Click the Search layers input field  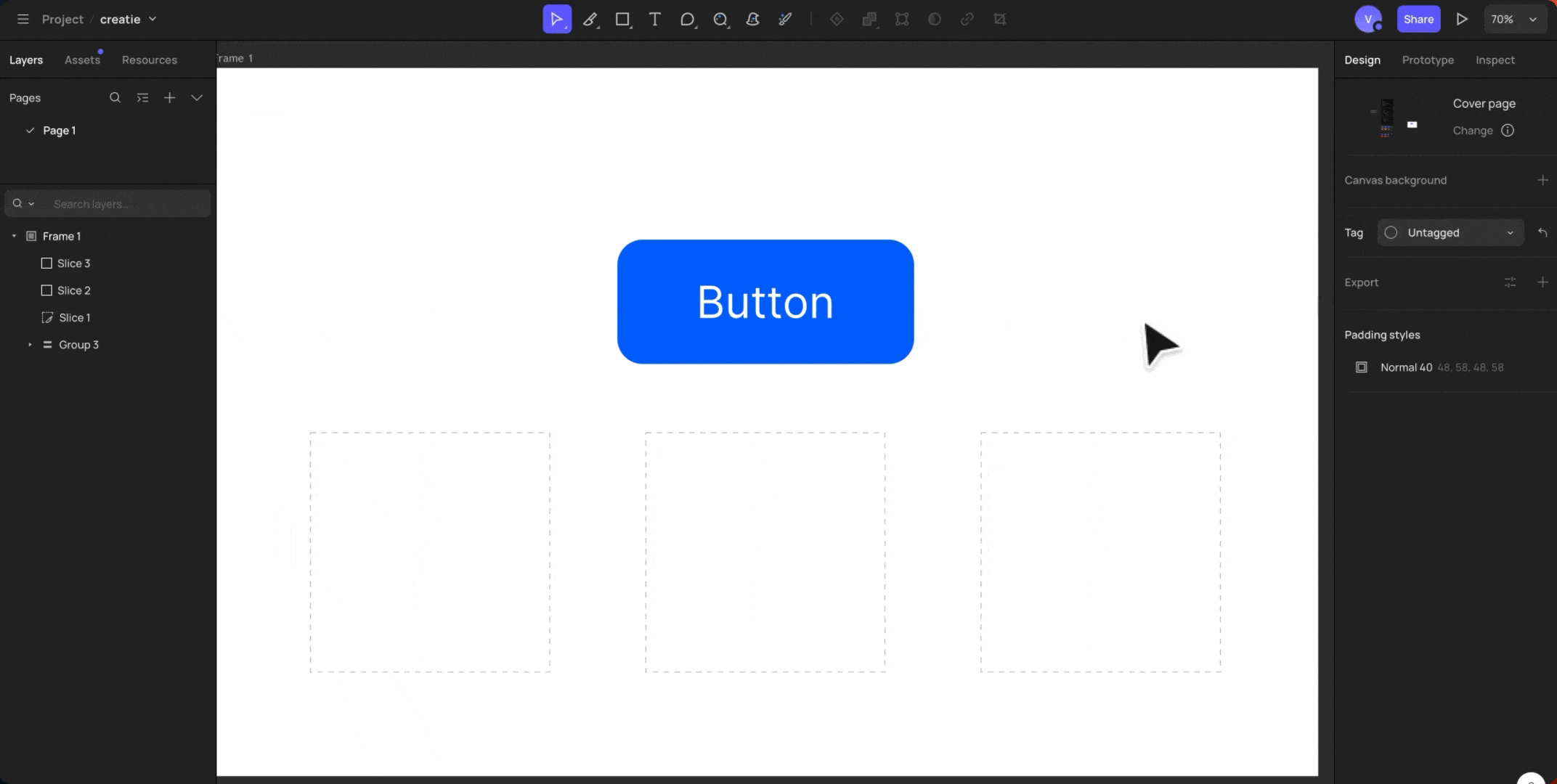(x=107, y=204)
